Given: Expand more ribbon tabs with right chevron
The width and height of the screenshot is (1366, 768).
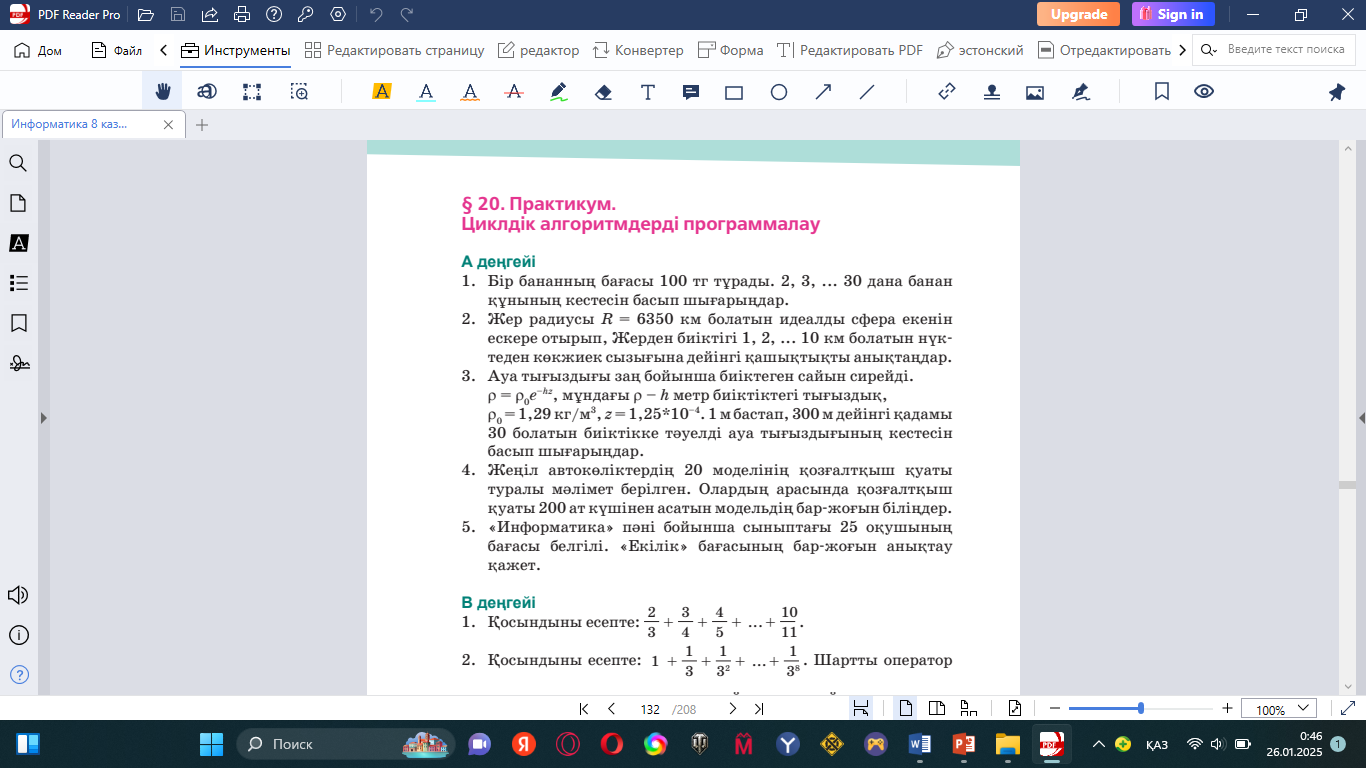Looking at the screenshot, I should (x=1183, y=50).
